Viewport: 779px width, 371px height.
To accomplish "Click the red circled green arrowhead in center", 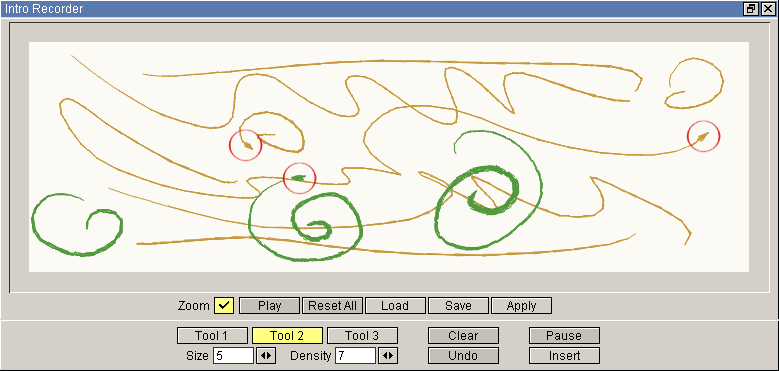I will click(x=300, y=178).
